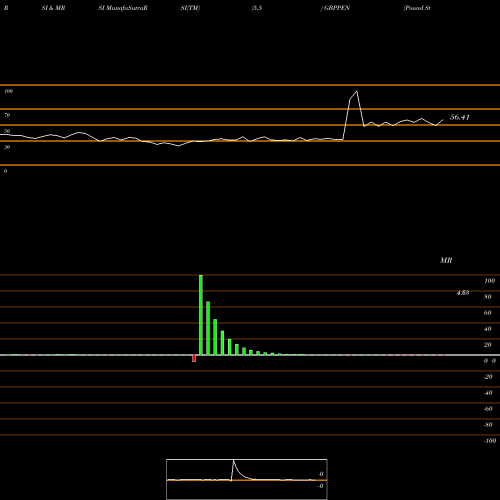Click the 4.83 MR value label

click(x=463, y=293)
